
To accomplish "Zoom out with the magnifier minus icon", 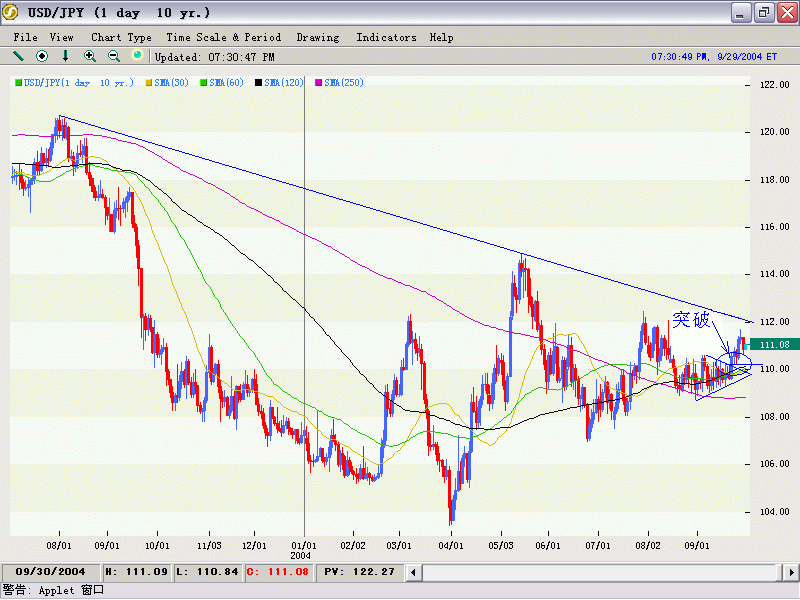I will 114,56.
